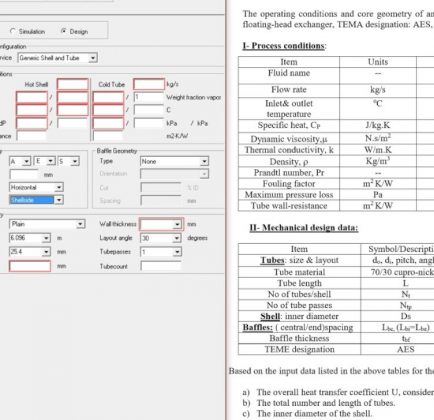Click the shell diameter mm field

(x=24, y=174)
